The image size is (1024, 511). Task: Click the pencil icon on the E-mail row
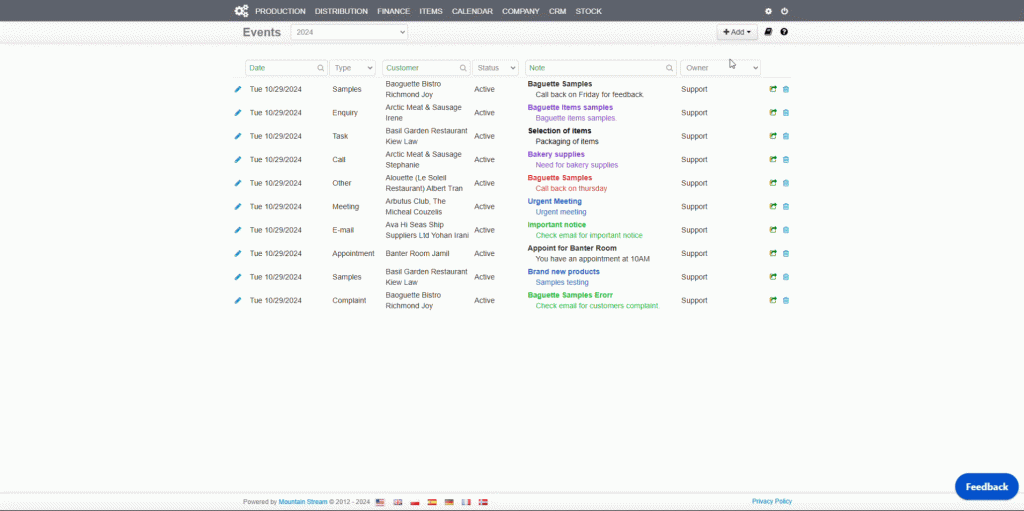238,230
